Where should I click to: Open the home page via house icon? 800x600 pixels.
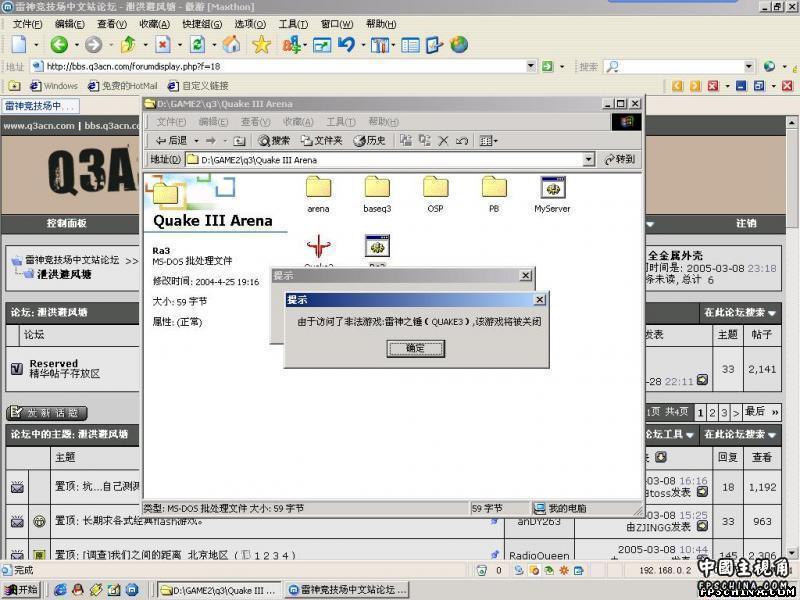(x=231, y=45)
